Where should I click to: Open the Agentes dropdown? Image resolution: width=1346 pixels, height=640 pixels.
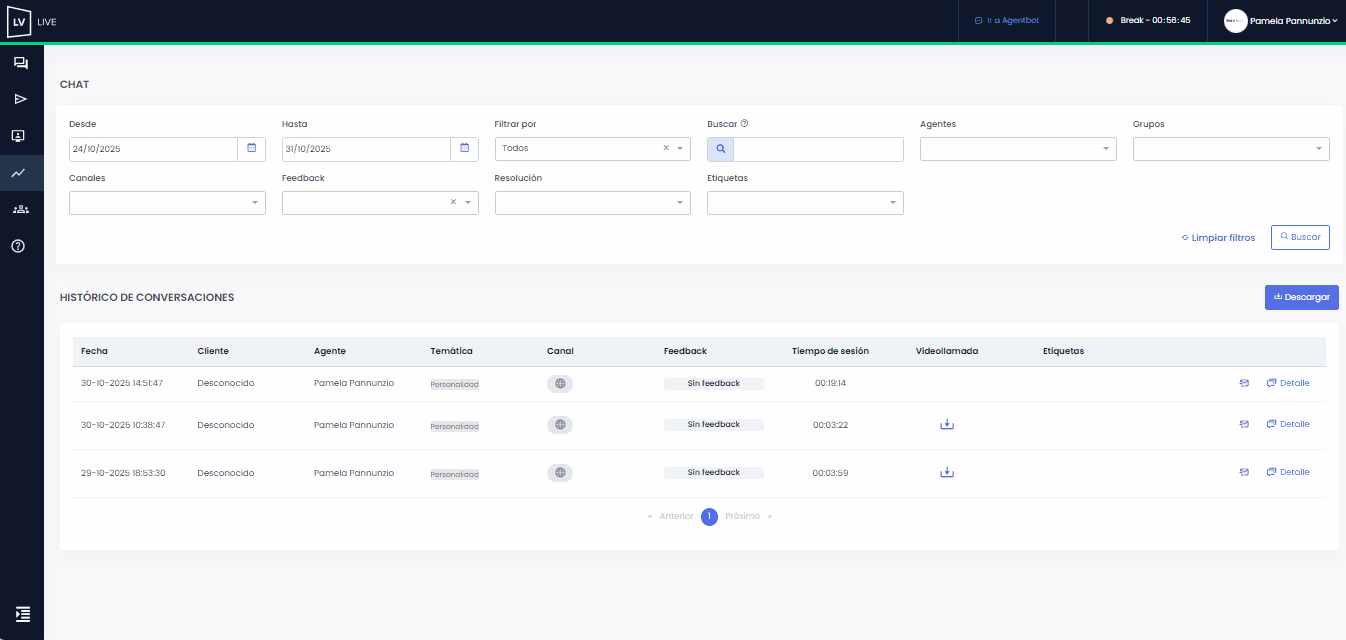click(x=1018, y=149)
